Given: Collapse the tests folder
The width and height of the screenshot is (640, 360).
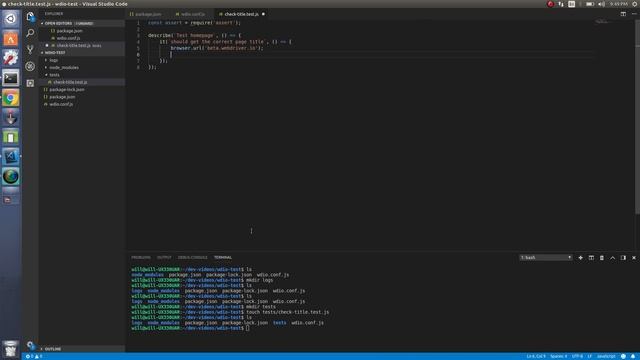Looking at the screenshot, I should [x=54, y=75].
